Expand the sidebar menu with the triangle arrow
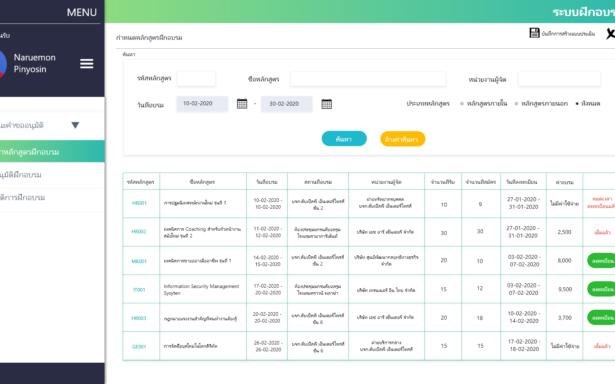 (x=75, y=125)
